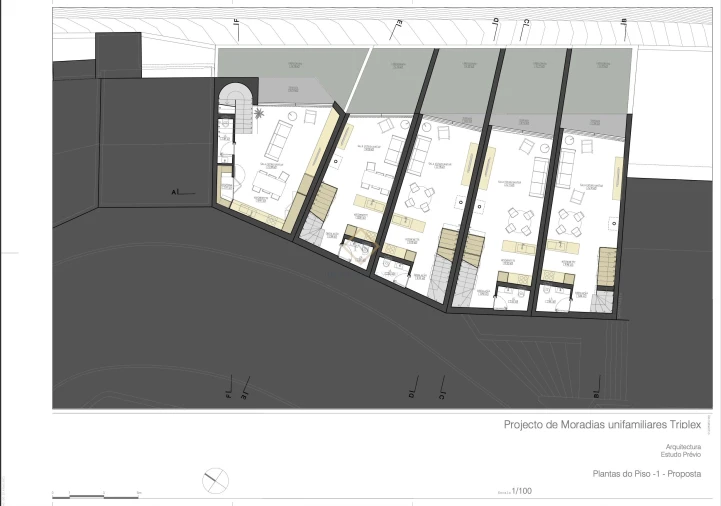
Task: Click the dining table in leftmost unit
Action: (269, 181)
